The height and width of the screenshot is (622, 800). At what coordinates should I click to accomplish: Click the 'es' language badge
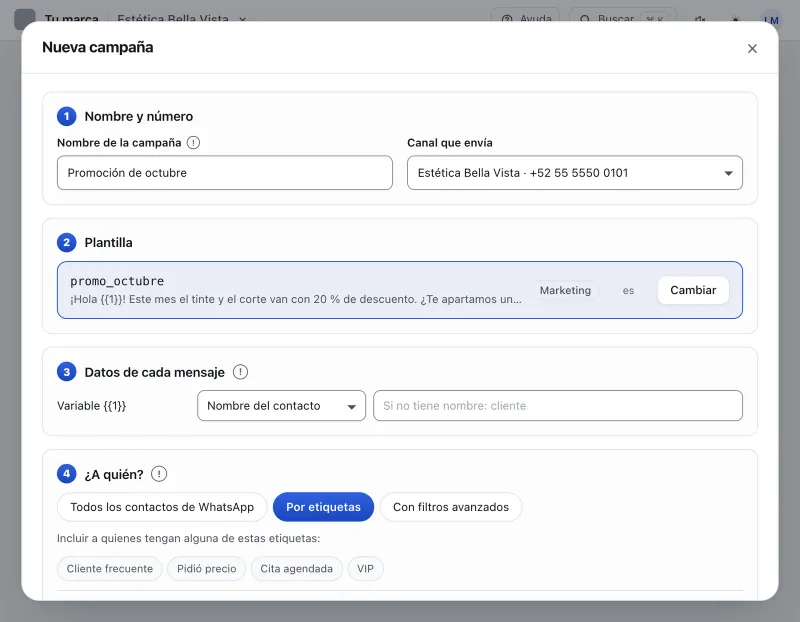click(628, 290)
